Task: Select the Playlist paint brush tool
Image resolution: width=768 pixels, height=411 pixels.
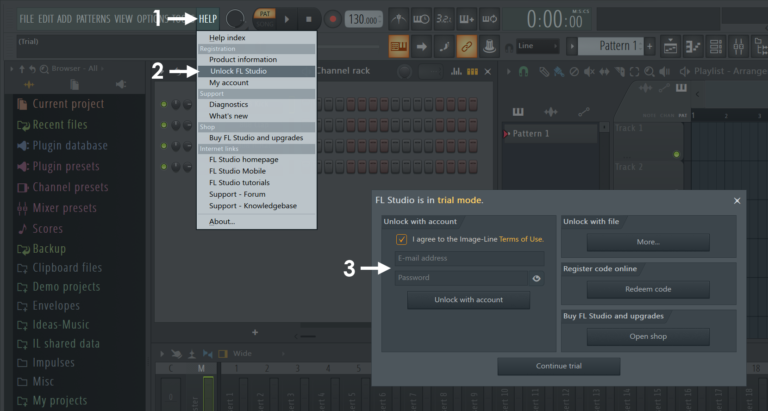Action: [x=558, y=72]
